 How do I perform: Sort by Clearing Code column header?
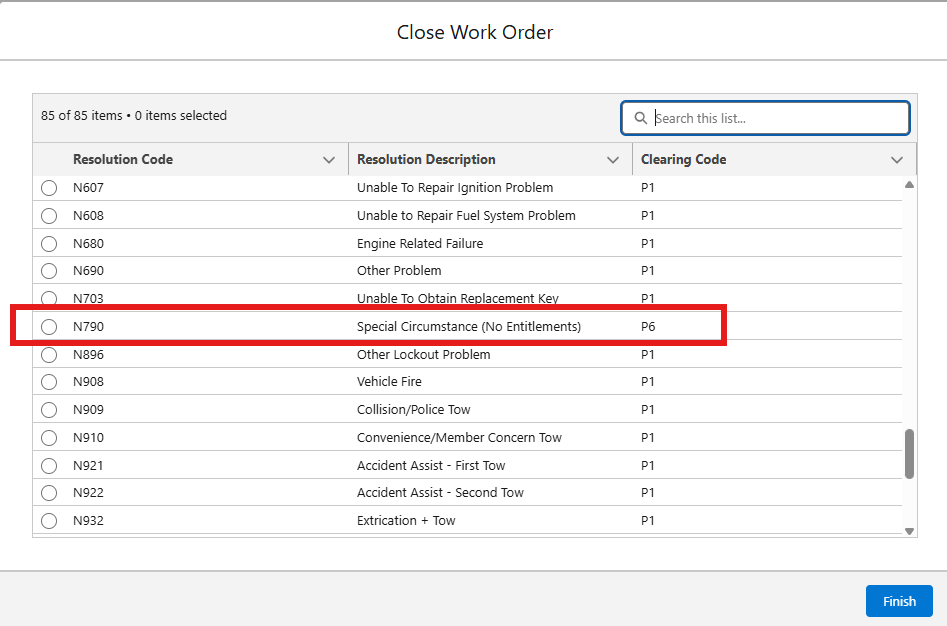coord(683,160)
